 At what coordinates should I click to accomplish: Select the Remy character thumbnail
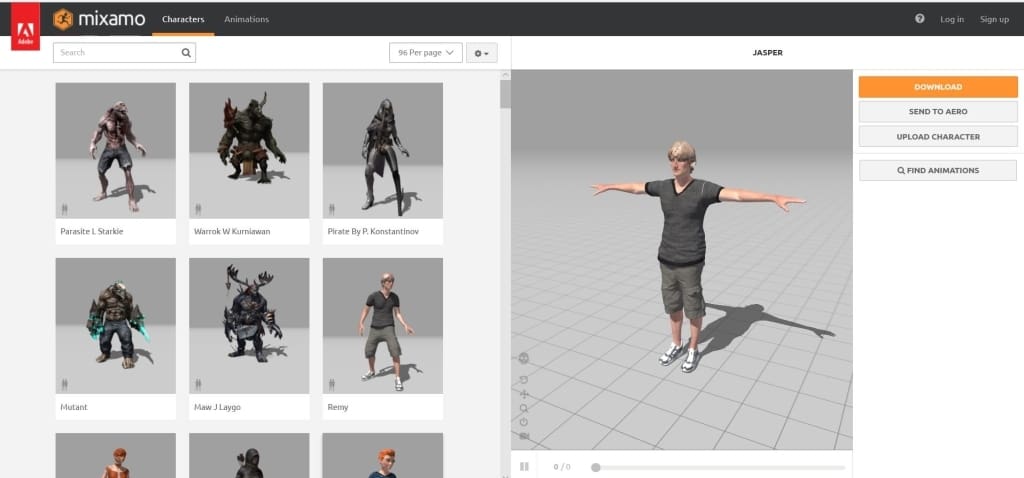[383, 326]
